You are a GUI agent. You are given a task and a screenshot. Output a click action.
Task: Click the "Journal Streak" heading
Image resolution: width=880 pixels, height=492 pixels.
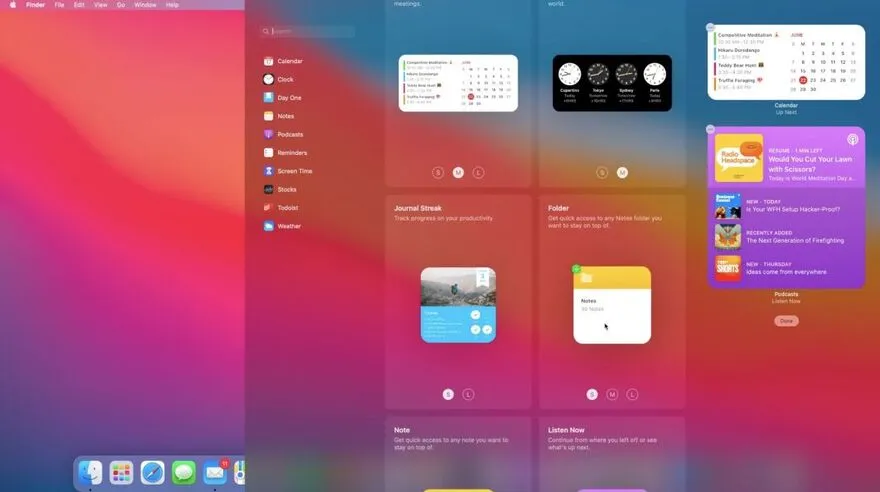coord(418,208)
